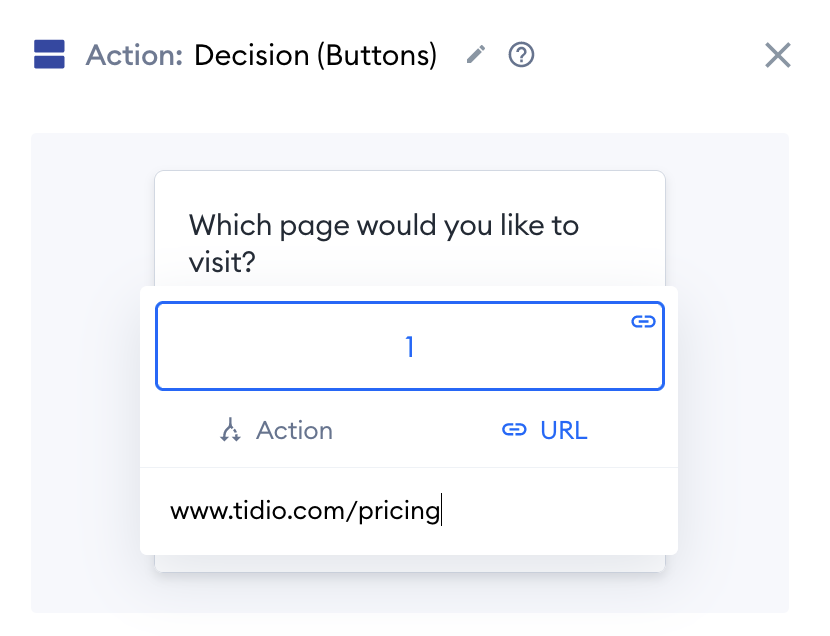Click the button name field showing 1

pyautogui.click(x=410, y=346)
